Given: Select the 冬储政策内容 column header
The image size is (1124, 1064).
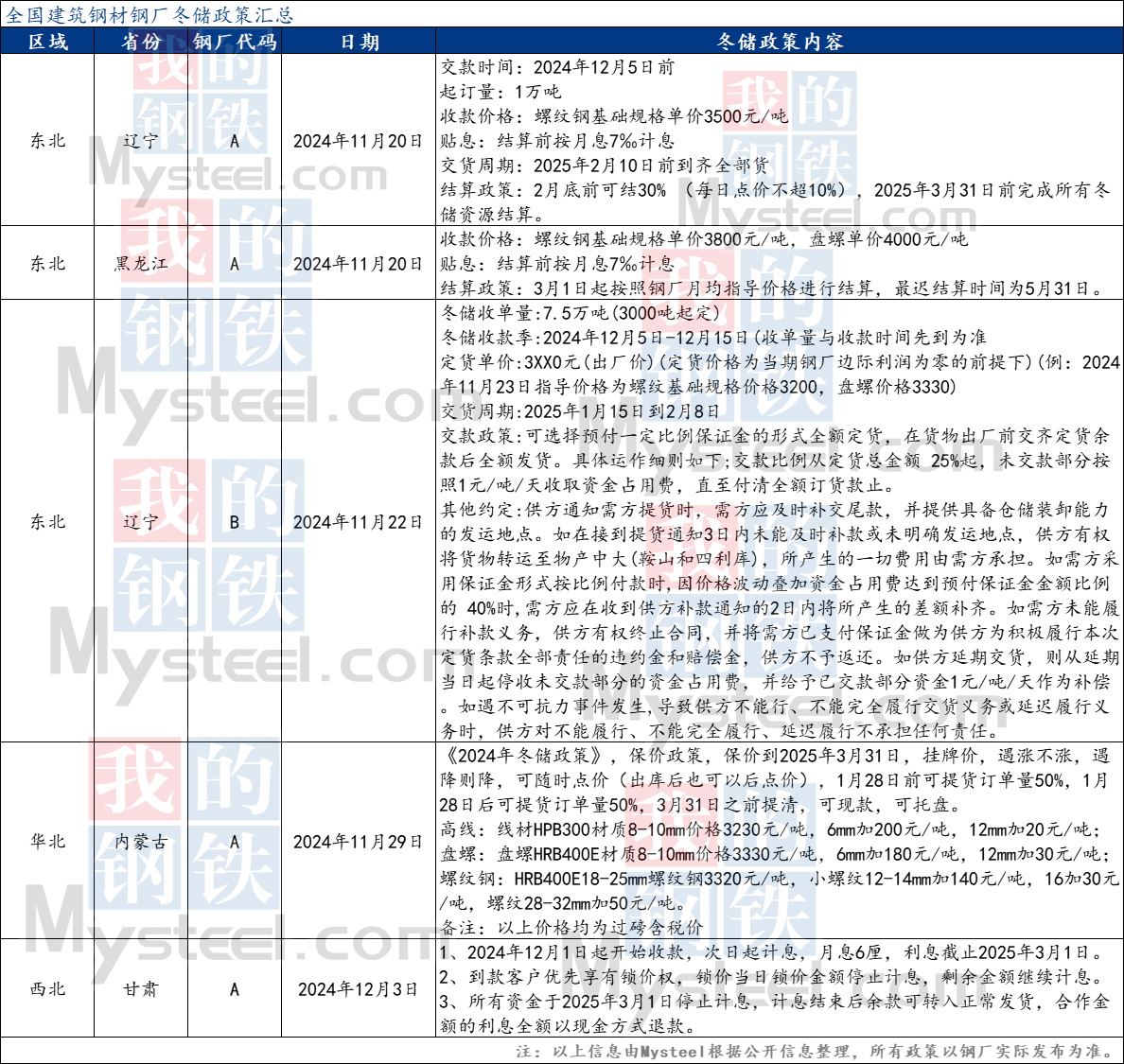Looking at the screenshot, I should pyautogui.click(x=780, y=41).
